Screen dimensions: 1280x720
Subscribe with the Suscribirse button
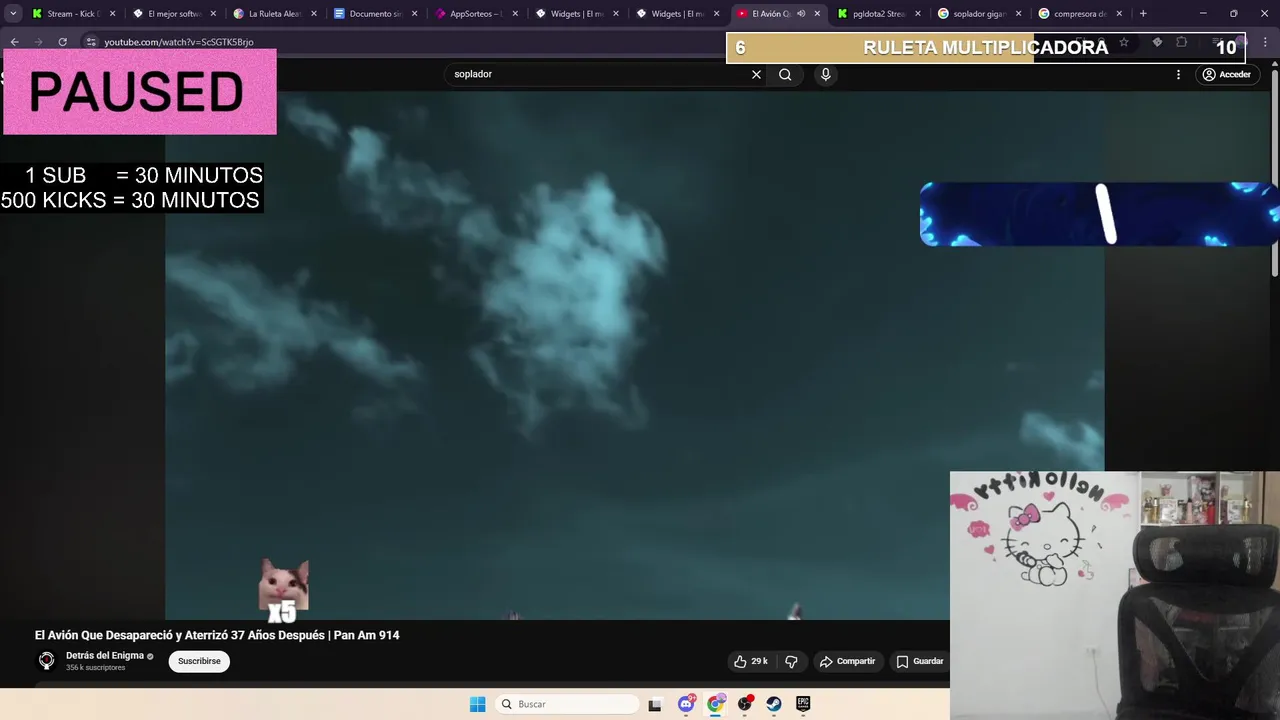pos(199,661)
